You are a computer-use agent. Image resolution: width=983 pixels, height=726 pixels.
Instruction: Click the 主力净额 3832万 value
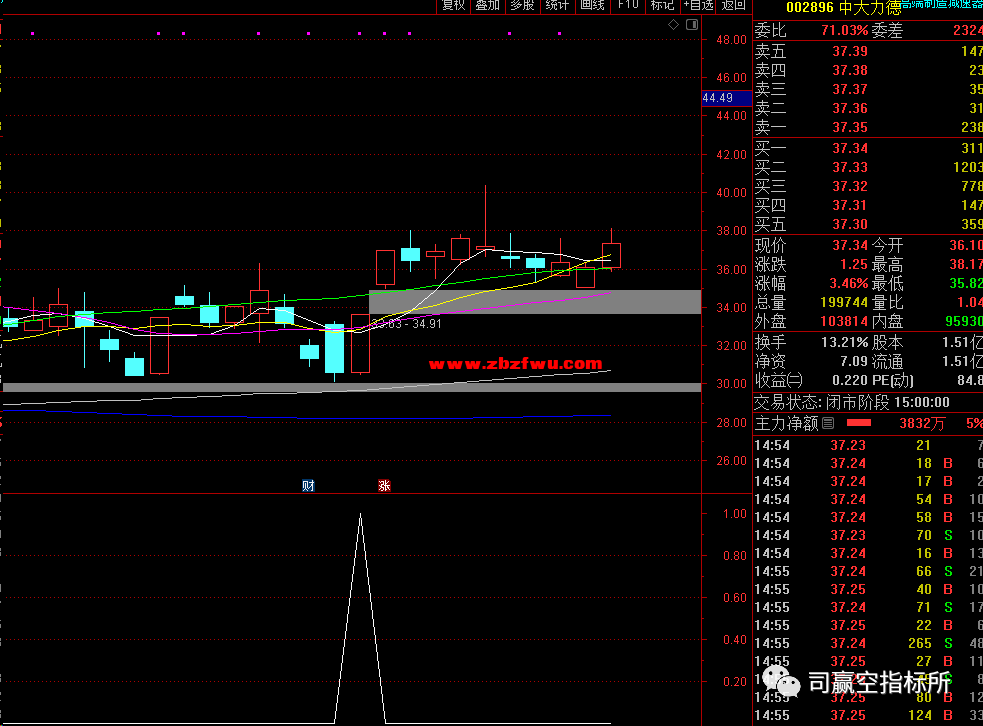point(922,423)
